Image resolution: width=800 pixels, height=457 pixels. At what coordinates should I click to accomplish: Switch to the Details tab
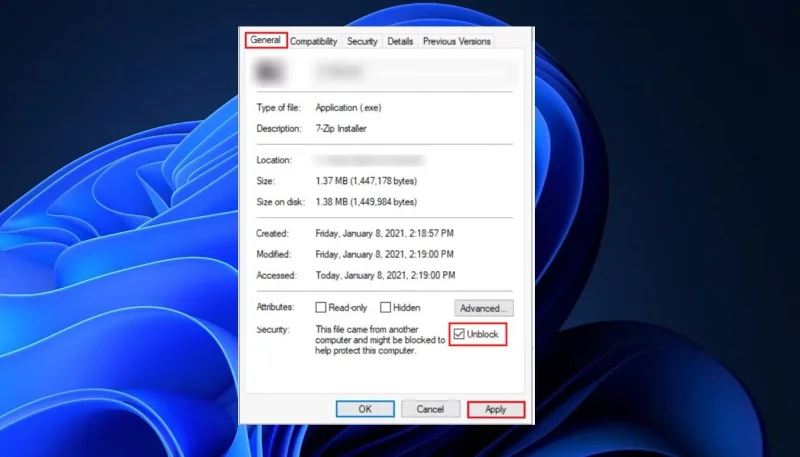tap(400, 42)
